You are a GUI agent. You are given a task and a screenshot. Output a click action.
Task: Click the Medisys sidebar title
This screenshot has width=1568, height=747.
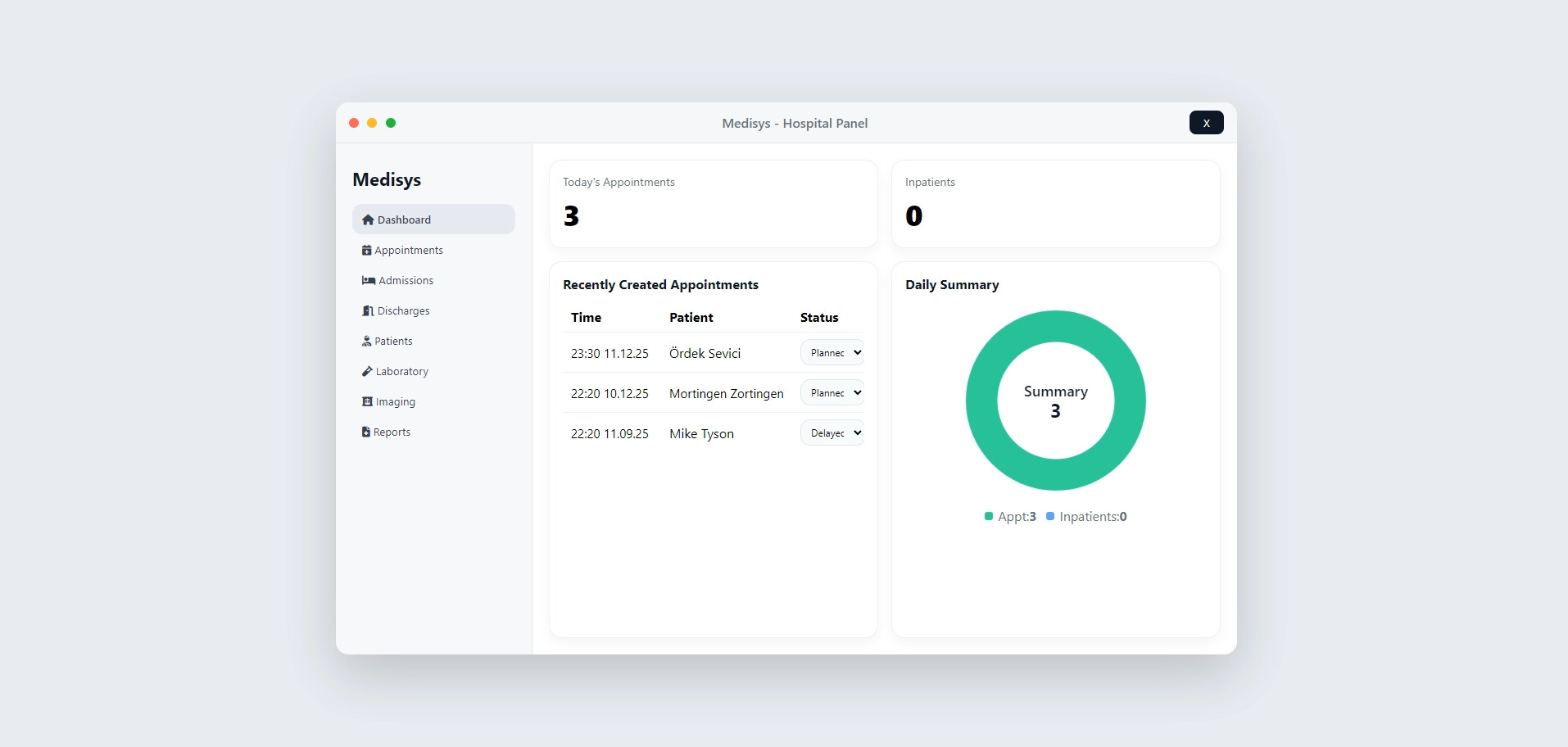click(x=387, y=179)
